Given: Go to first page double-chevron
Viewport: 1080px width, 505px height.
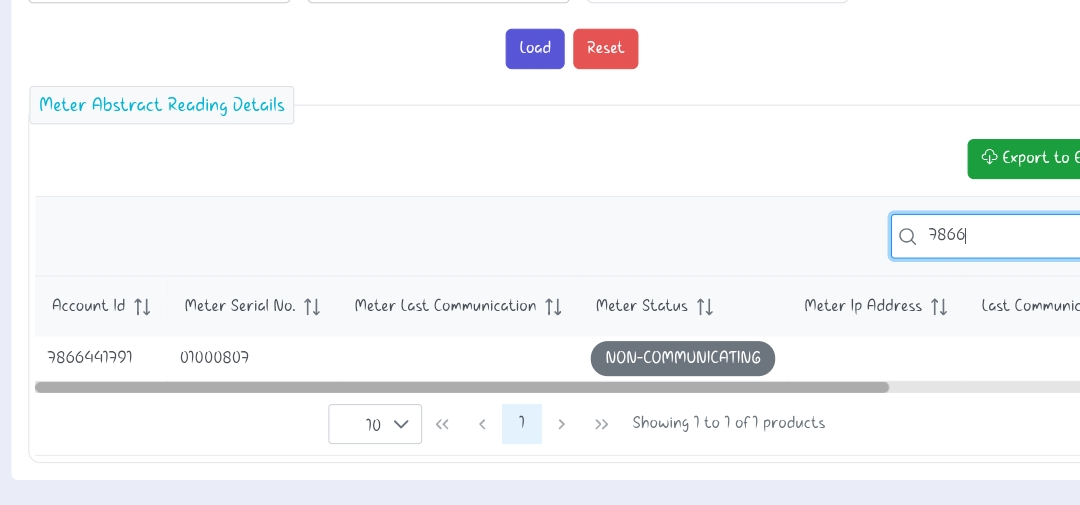Looking at the screenshot, I should coord(442,424).
